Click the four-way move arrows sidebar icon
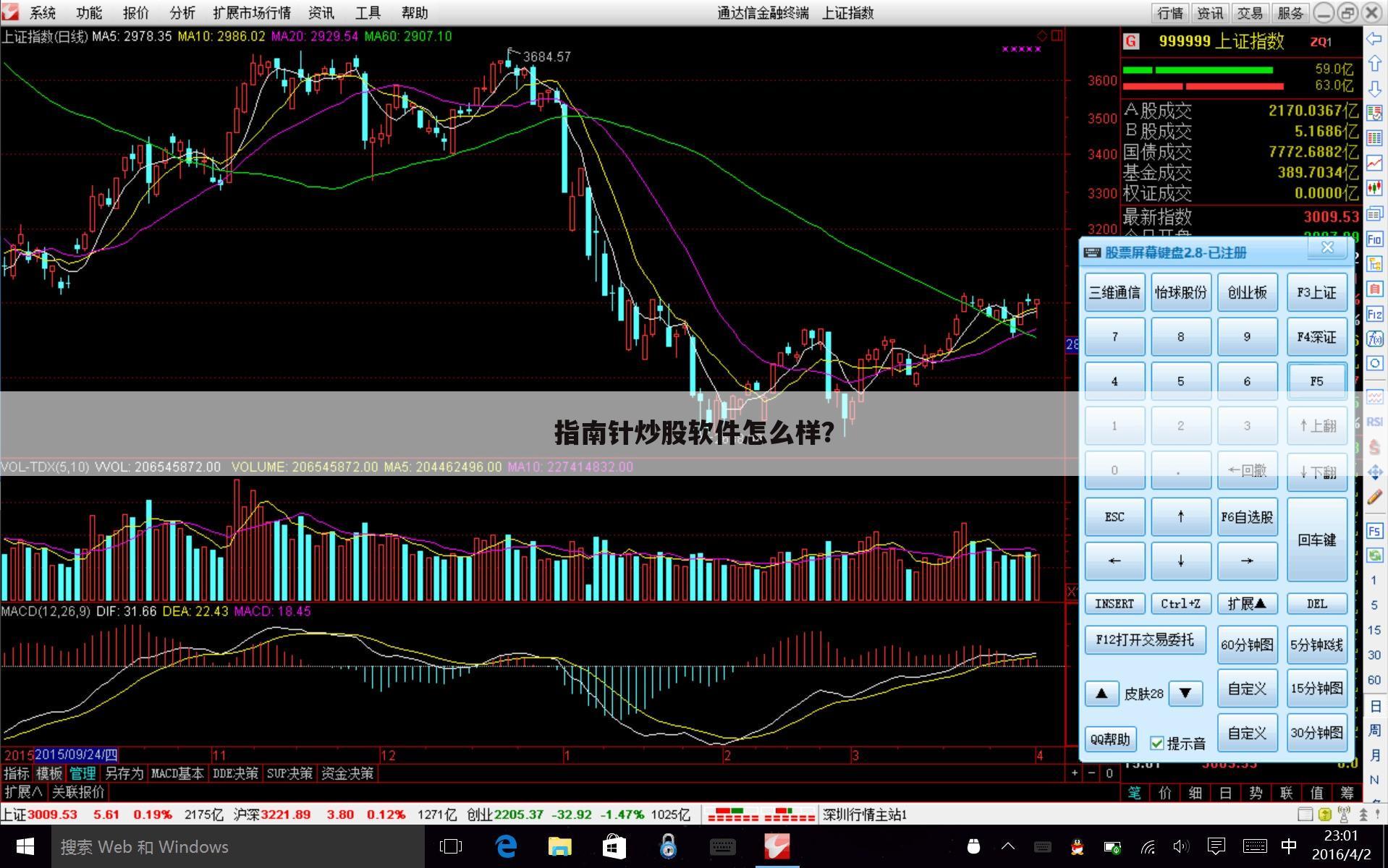 [1374, 472]
